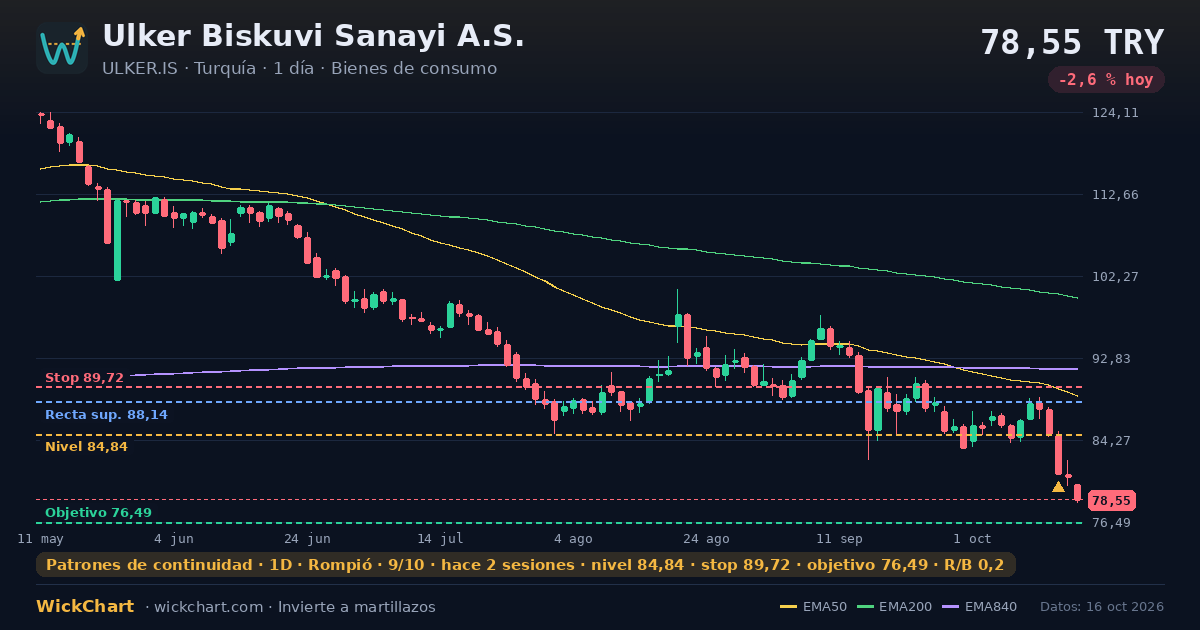Image resolution: width=1200 pixels, height=630 pixels.
Task: Click the Recta sup. 88,14 label
Action: 106,414
